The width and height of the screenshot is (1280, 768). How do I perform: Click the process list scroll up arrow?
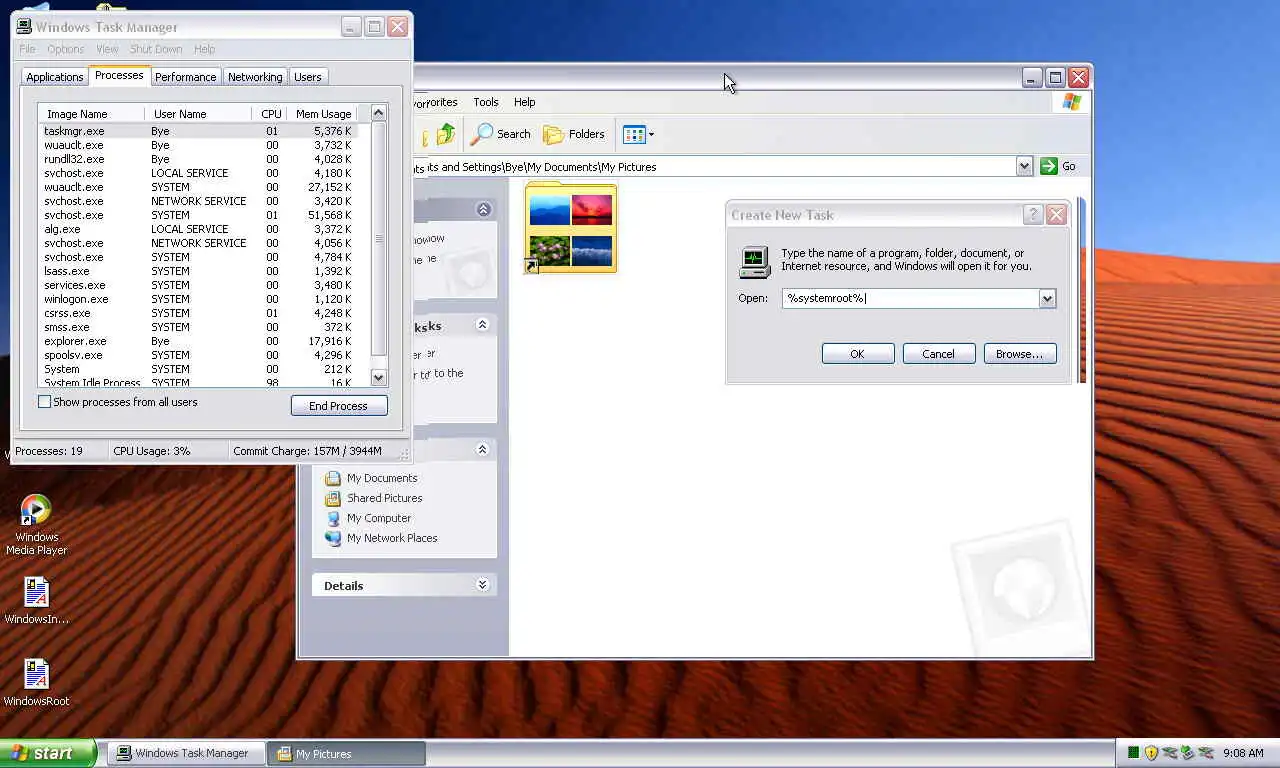coord(378,113)
